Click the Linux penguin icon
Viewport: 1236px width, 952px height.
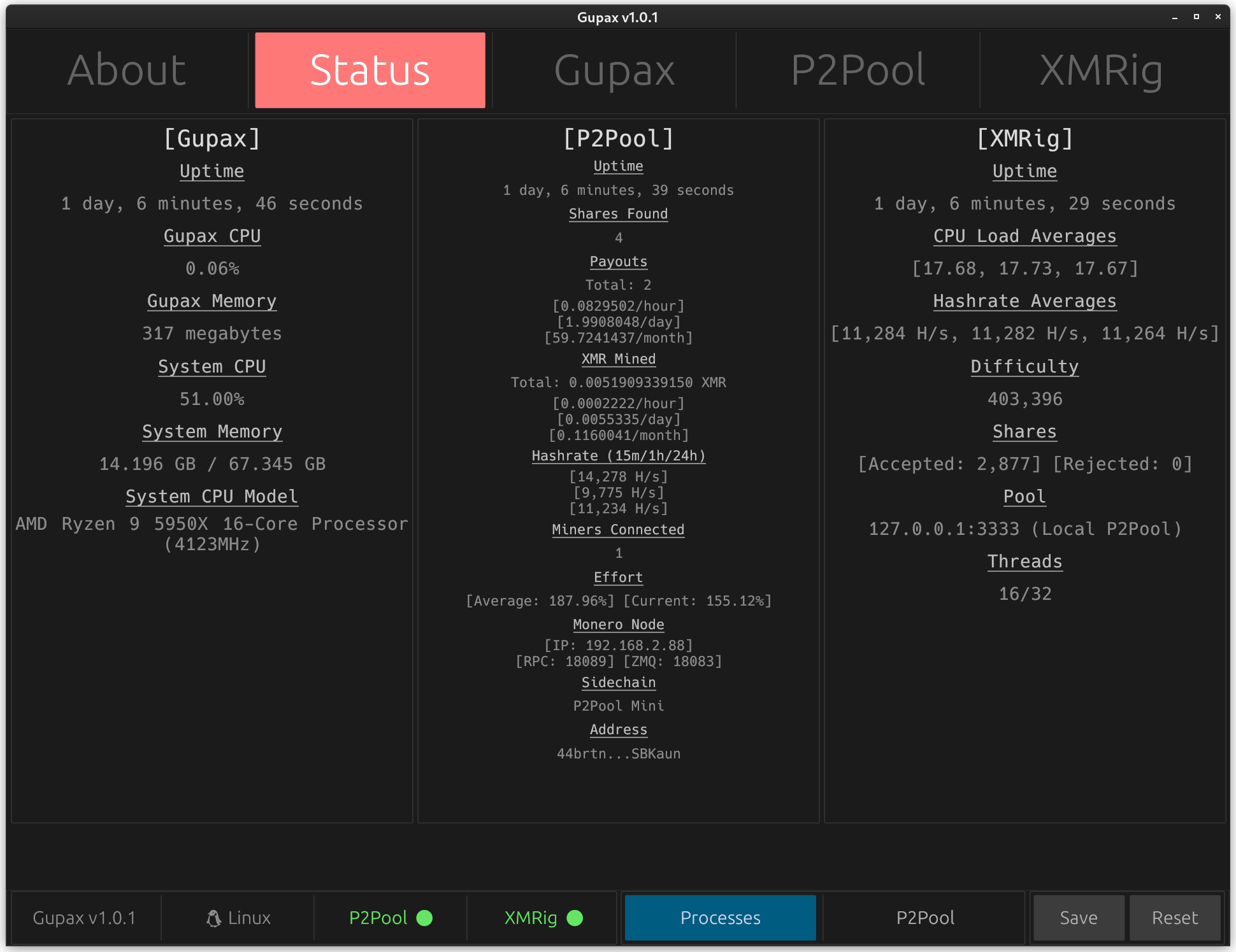[x=213, y=918]
